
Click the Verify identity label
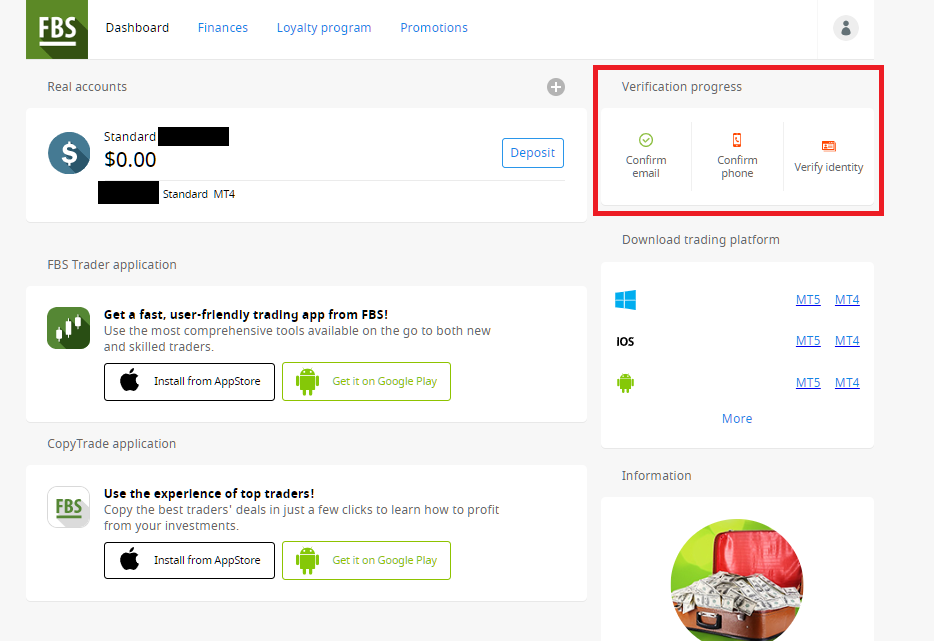coord(829,167)
